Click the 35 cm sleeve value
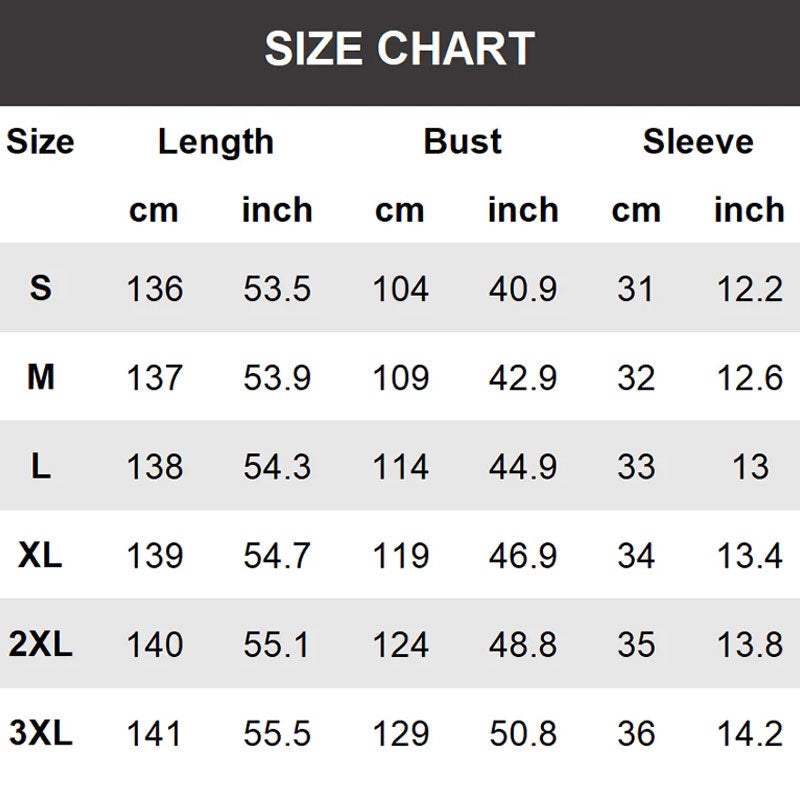This screenshot has height=800, width=800. (635, 645)
